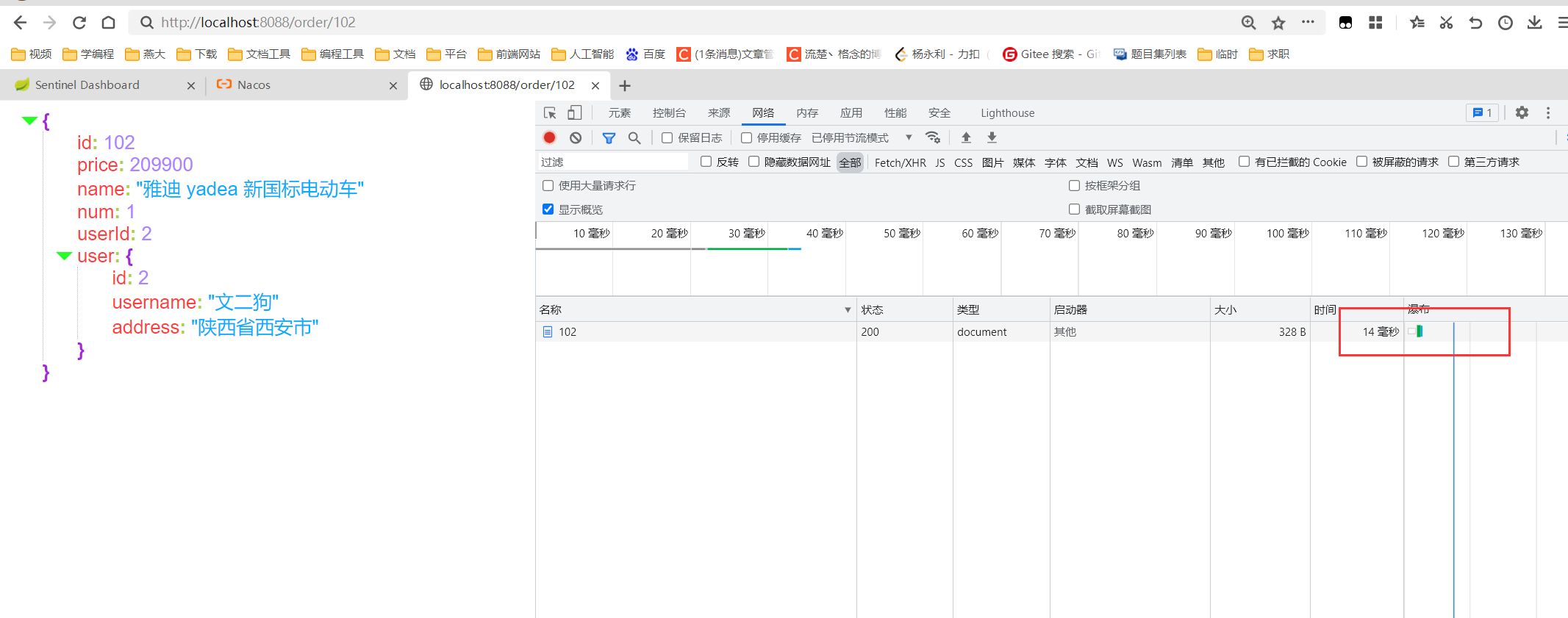
Task: Open a new browser tab with plus
Action: pyautogui.click(x=625, y=86)
